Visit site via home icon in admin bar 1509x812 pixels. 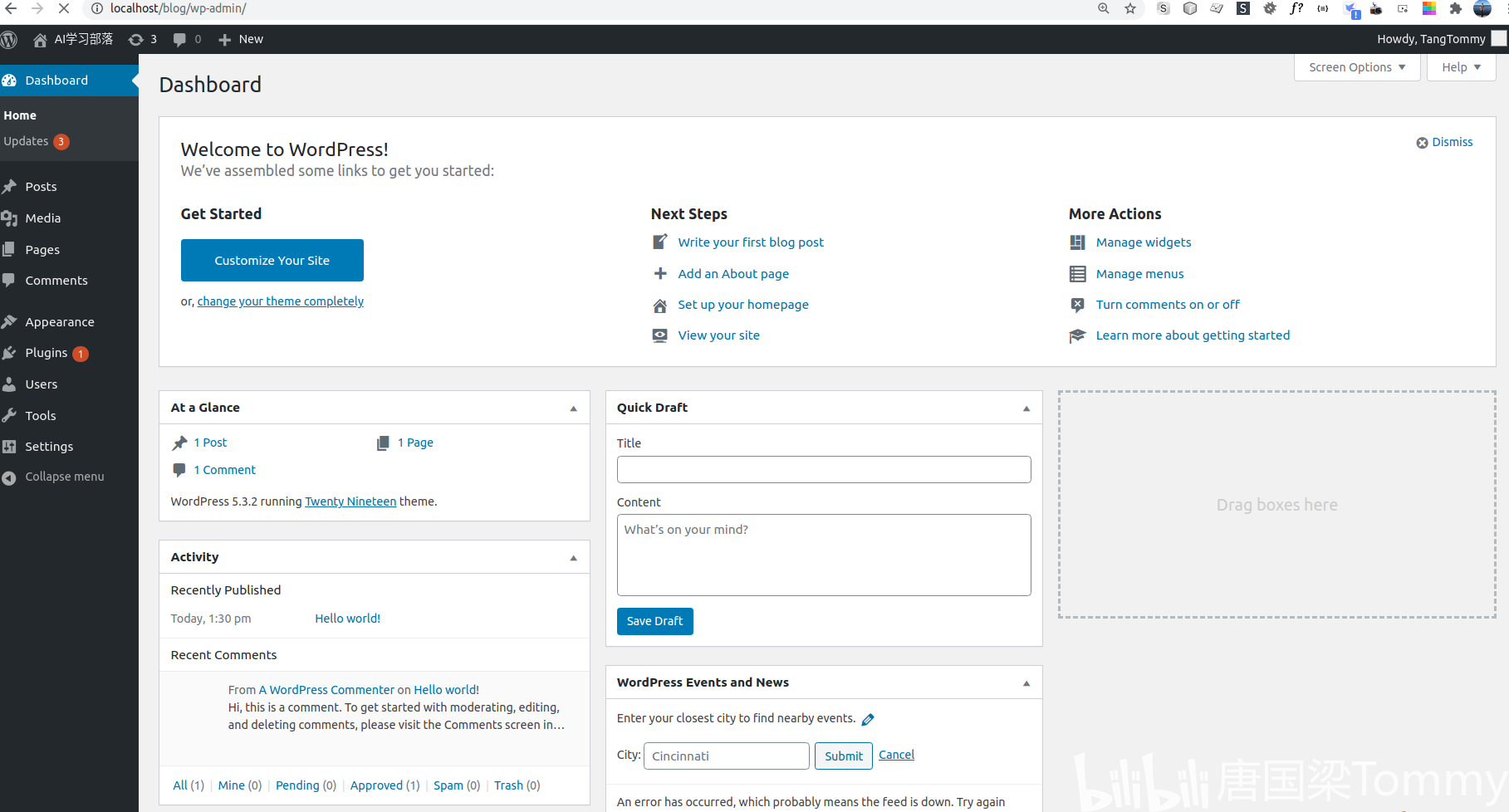[40, 39]
